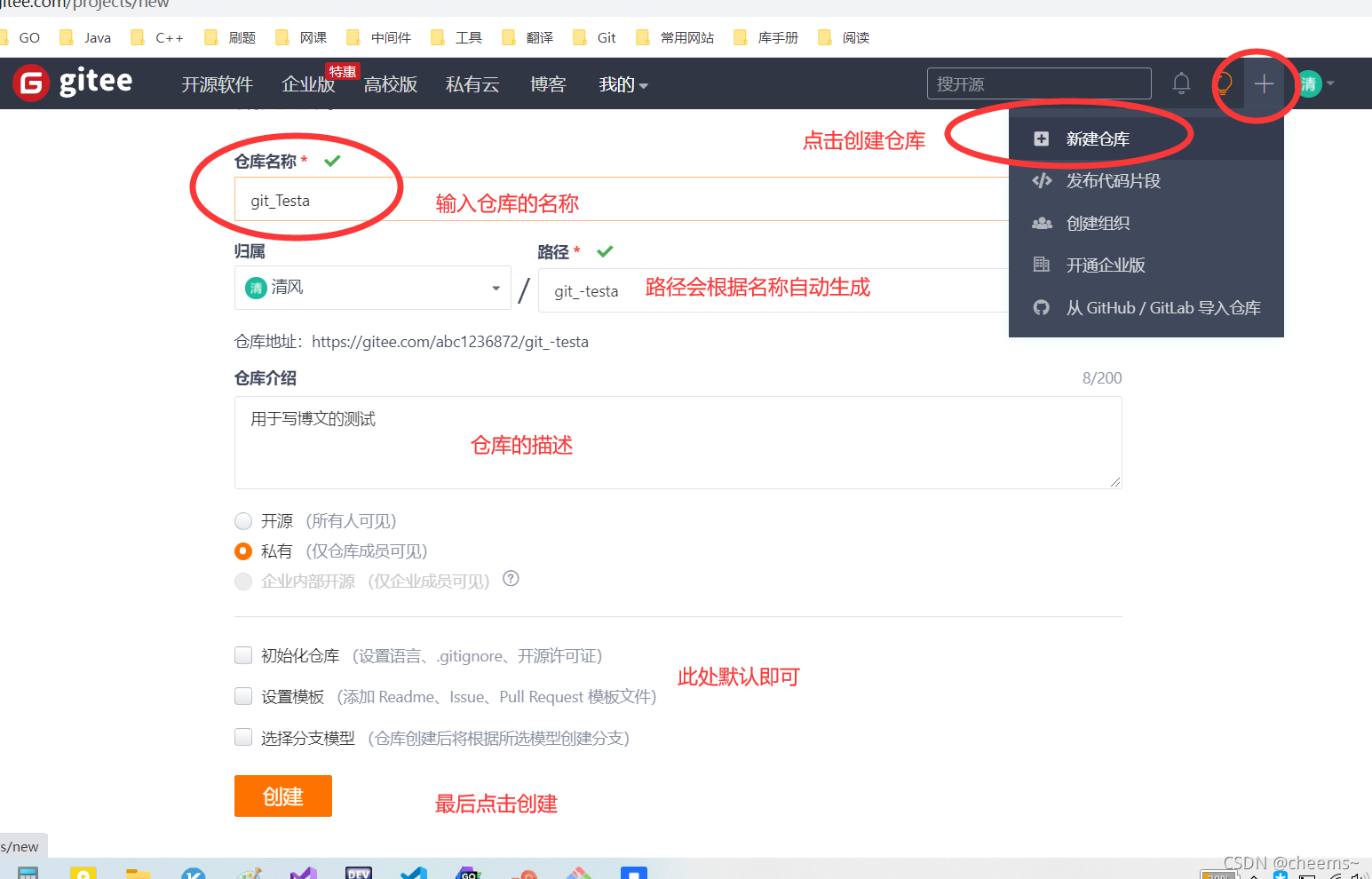The image size is (1372, 879).
Task: Open the plus icon menu in navbar
Action: [1264, 83]
